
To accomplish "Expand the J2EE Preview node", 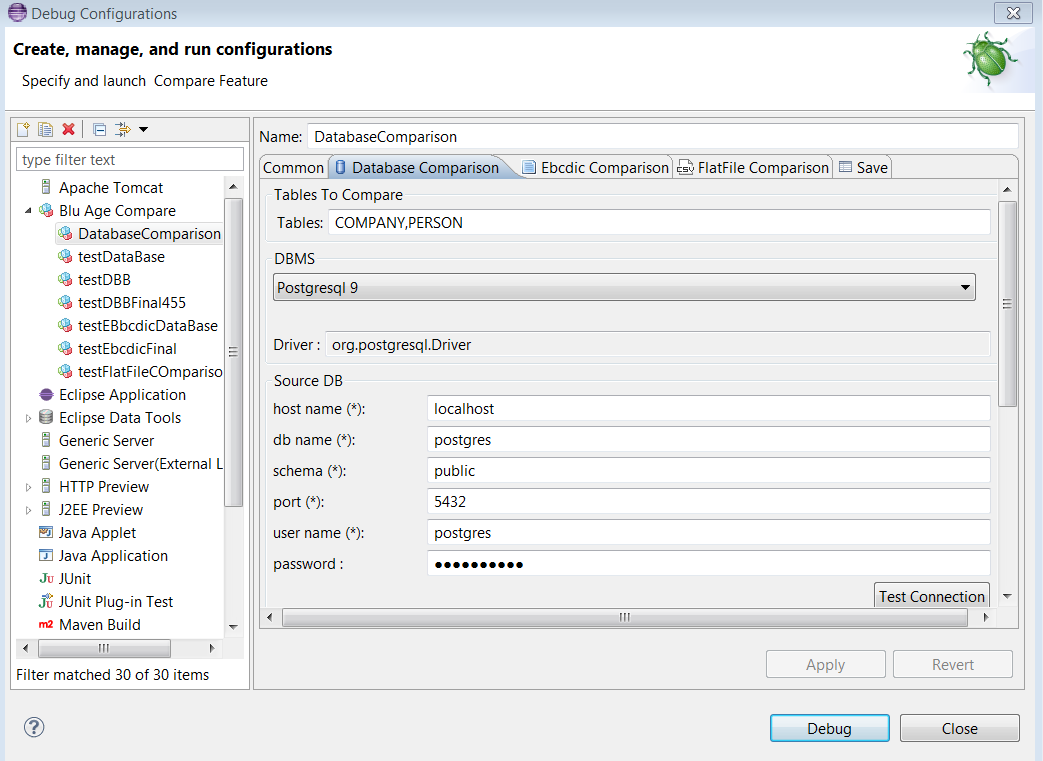I will point(28,510).
